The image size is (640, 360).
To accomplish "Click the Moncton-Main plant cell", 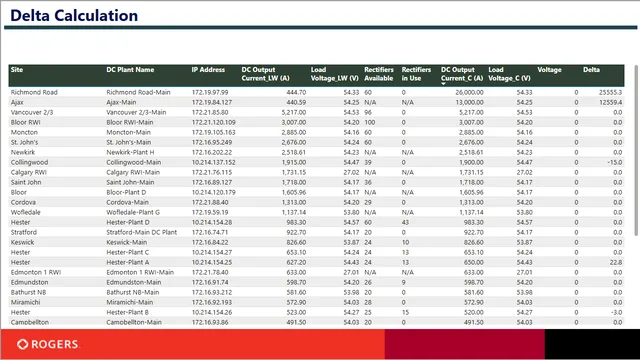I will pyautogui.click(x=128, y=132).
